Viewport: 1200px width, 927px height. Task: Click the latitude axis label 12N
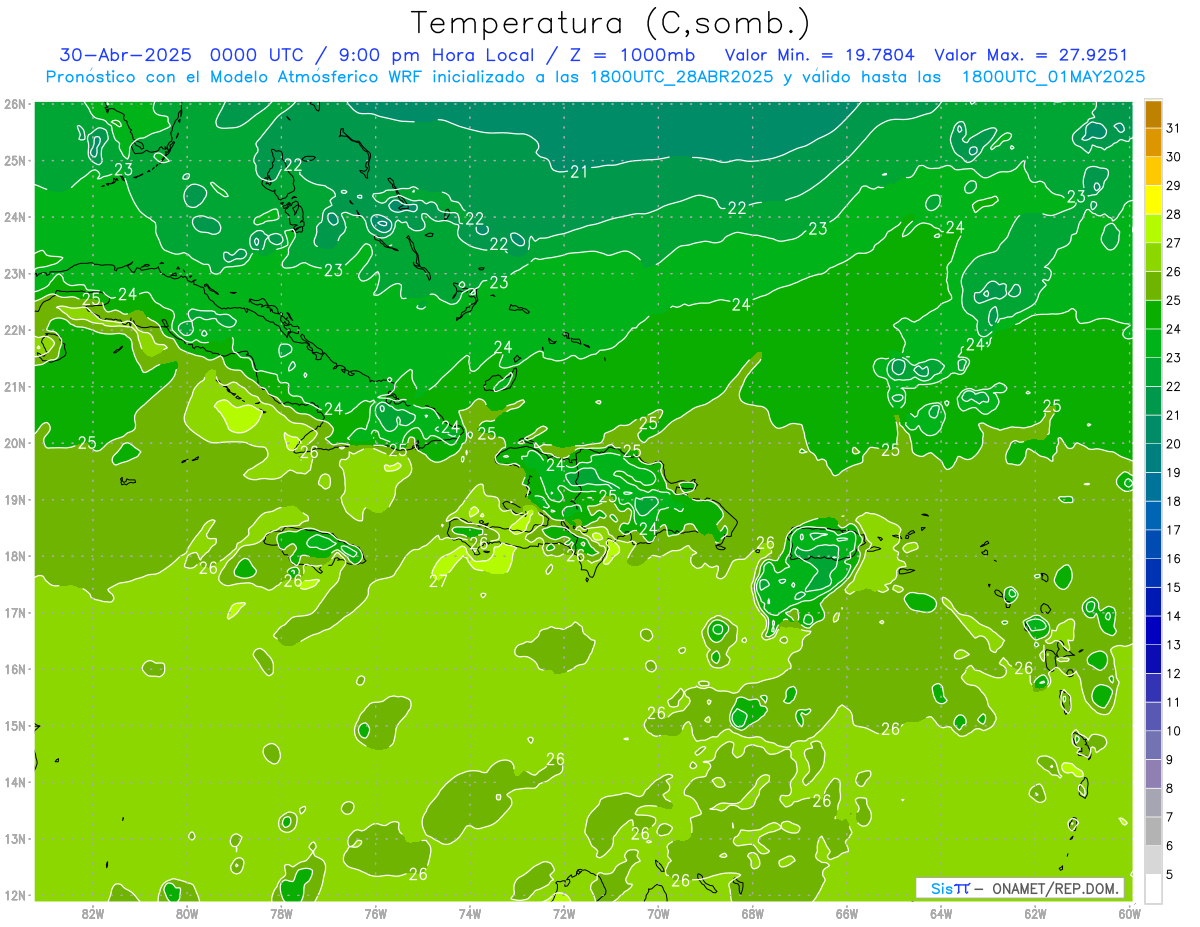[x=14, y=895]
